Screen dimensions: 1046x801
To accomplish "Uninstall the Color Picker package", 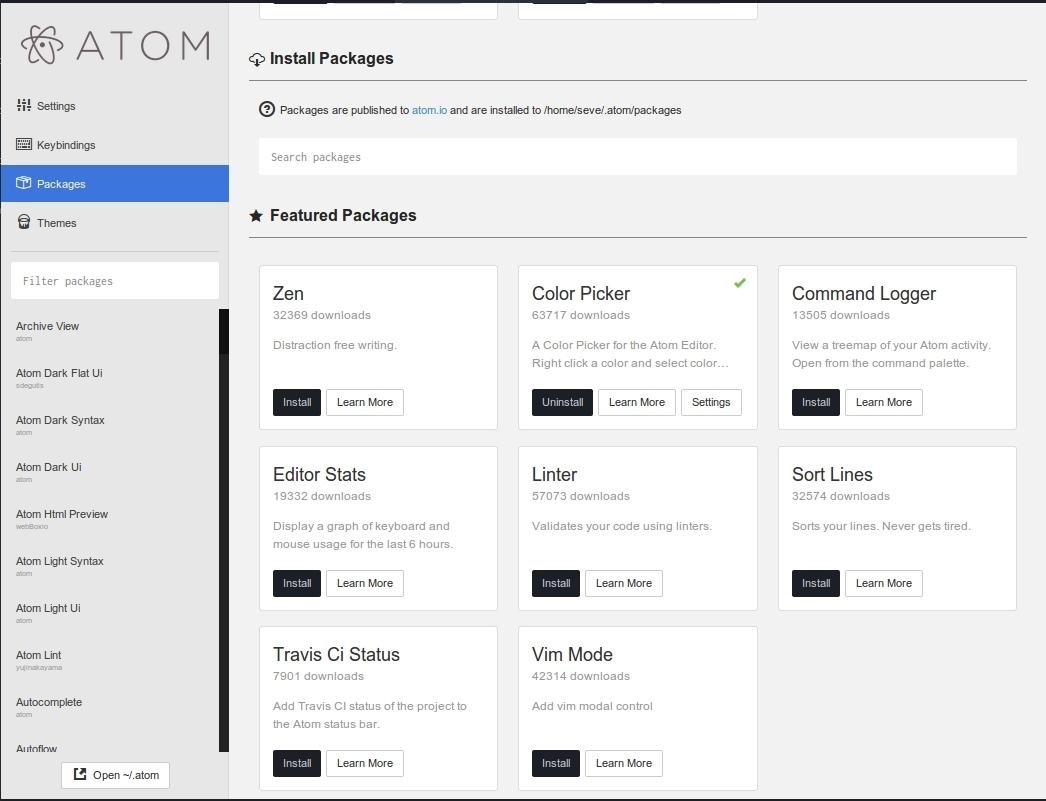I will pyautogui.click(x=562, y=402).
